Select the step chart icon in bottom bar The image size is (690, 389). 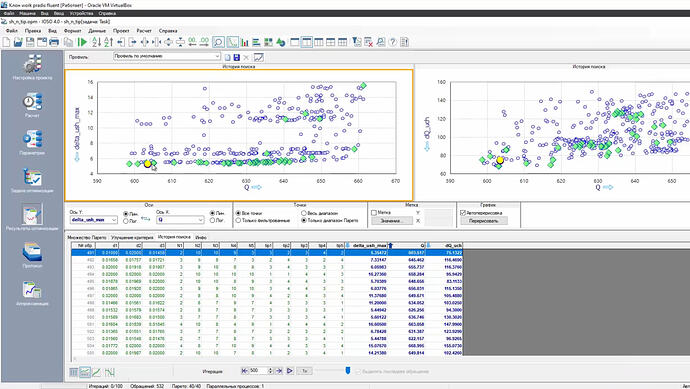click(110, 372)
